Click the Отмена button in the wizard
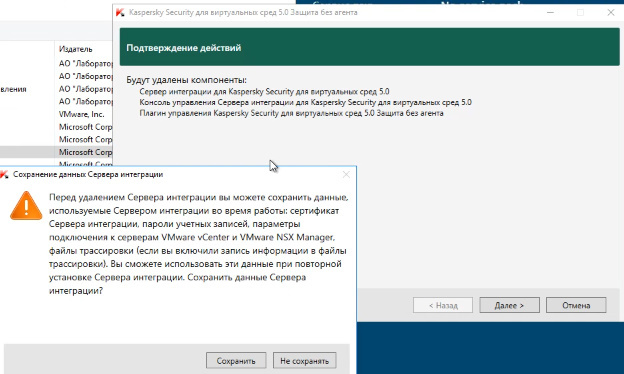Screen dimensions: 624x374 pyautogui.click(x=576, y=305)
